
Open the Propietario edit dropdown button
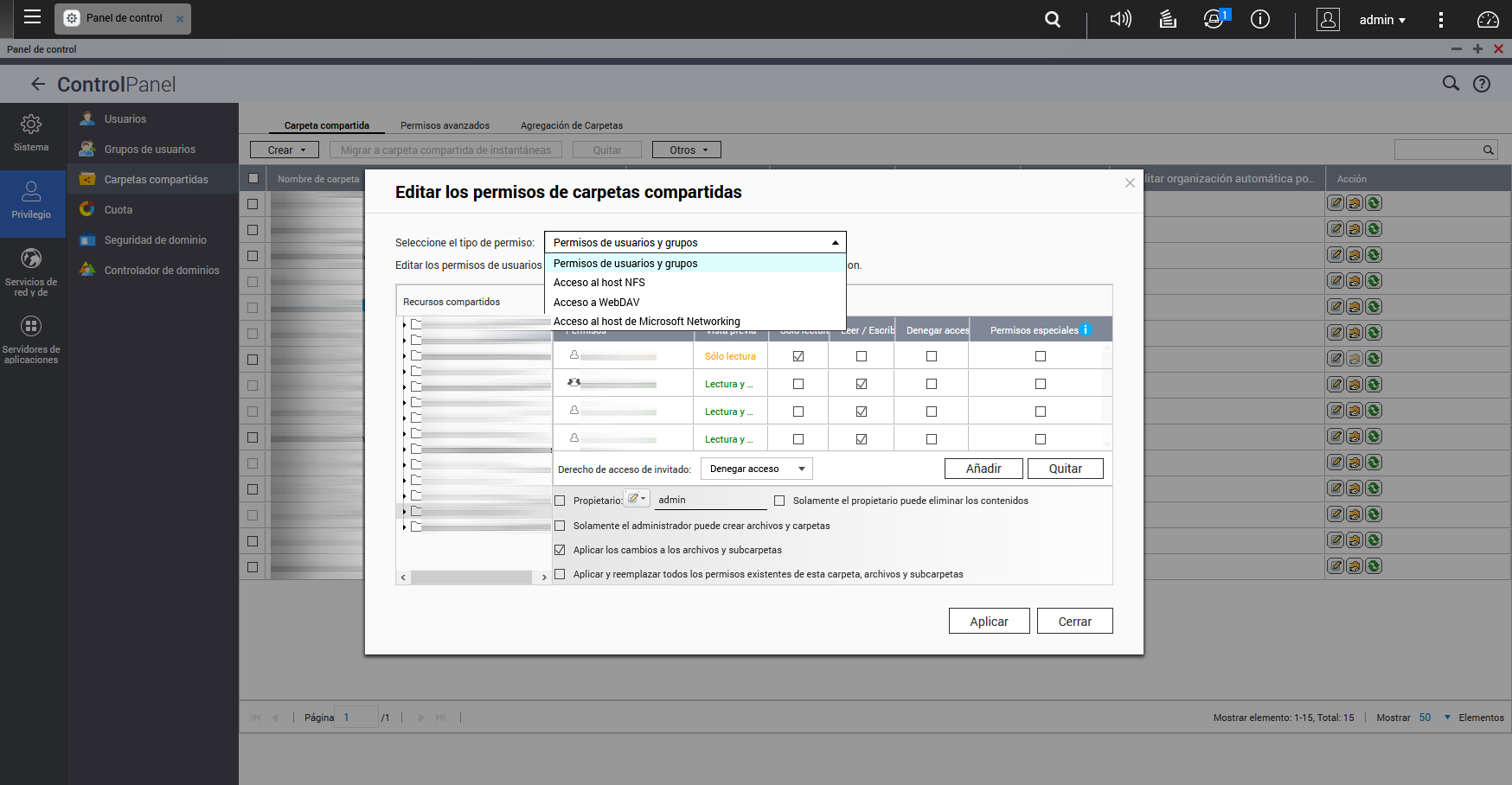coord(637,499)
